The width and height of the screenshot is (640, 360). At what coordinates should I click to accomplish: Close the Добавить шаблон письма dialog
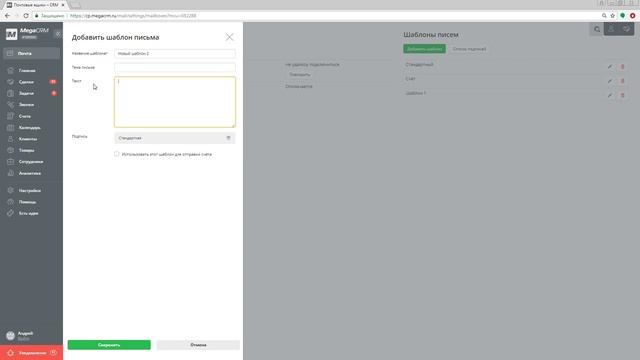click(x=229, y=37)
